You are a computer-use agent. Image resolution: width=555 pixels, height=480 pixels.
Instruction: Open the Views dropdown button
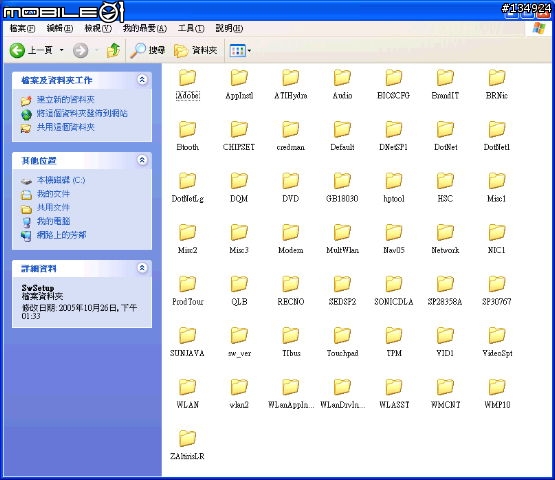(240, 51)
